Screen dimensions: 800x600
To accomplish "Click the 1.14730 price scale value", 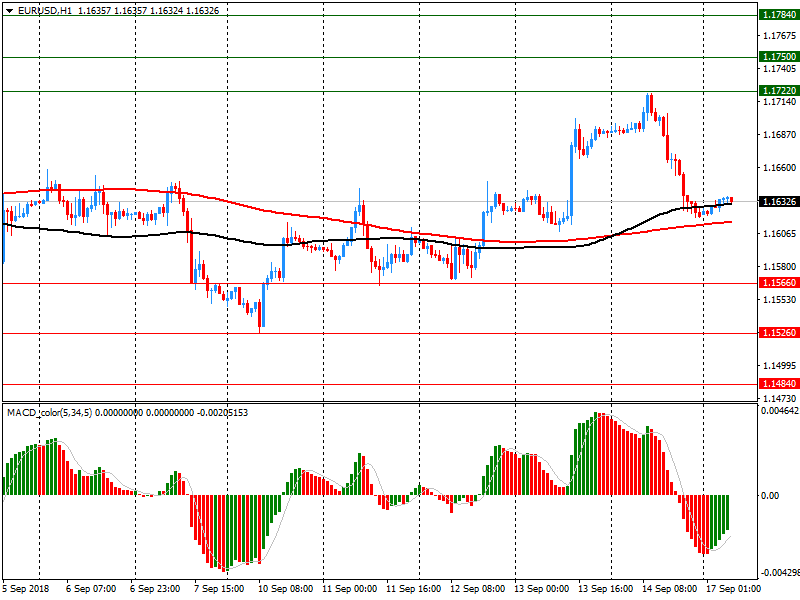I will pyautogui.click(x=779, y=398).
